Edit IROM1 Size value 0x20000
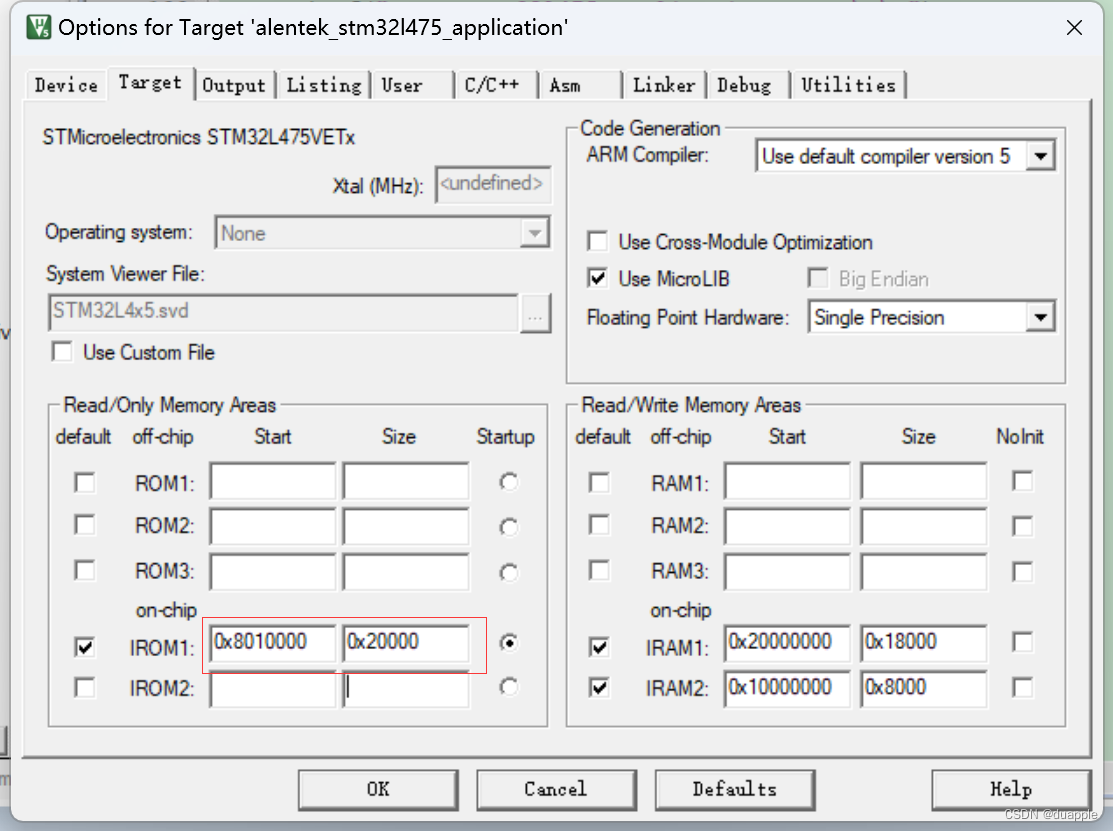This screenshot has height=831, width=1113. pyautogui.click(x=406, y=642)
